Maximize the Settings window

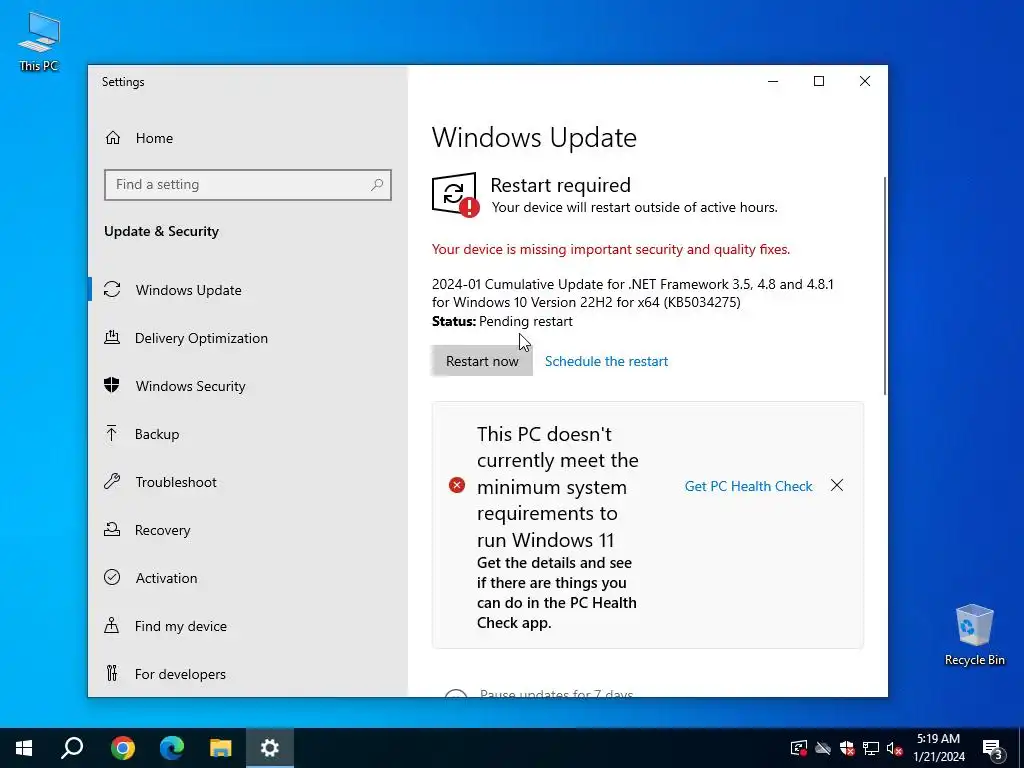(x=819, y=81)
